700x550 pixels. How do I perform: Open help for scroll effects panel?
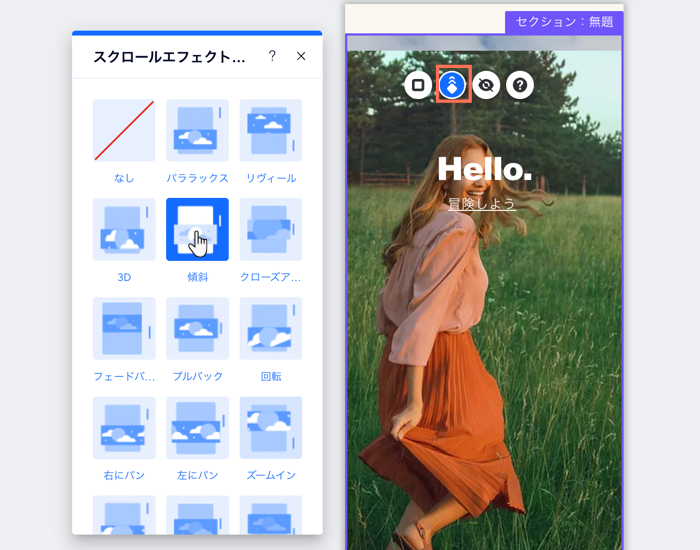272,56
